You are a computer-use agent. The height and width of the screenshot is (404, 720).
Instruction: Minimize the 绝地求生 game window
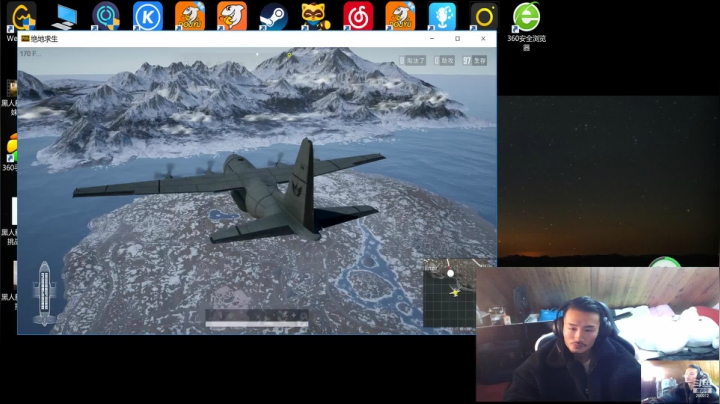(432, 39)
